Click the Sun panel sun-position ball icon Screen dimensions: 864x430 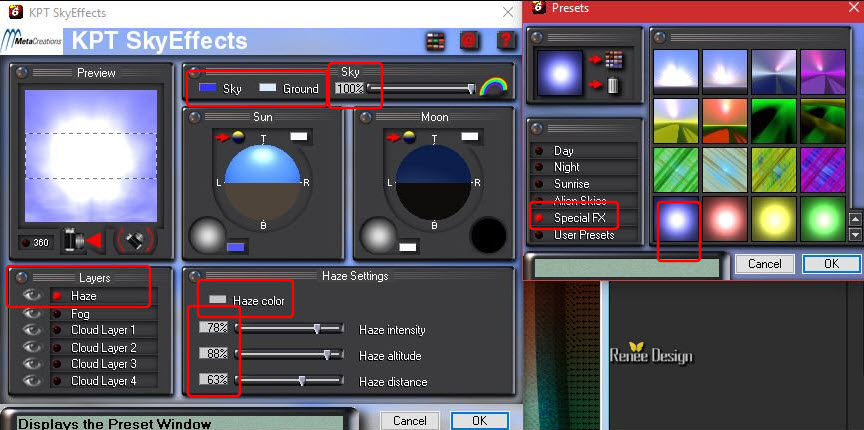click(x=239, y=137)
